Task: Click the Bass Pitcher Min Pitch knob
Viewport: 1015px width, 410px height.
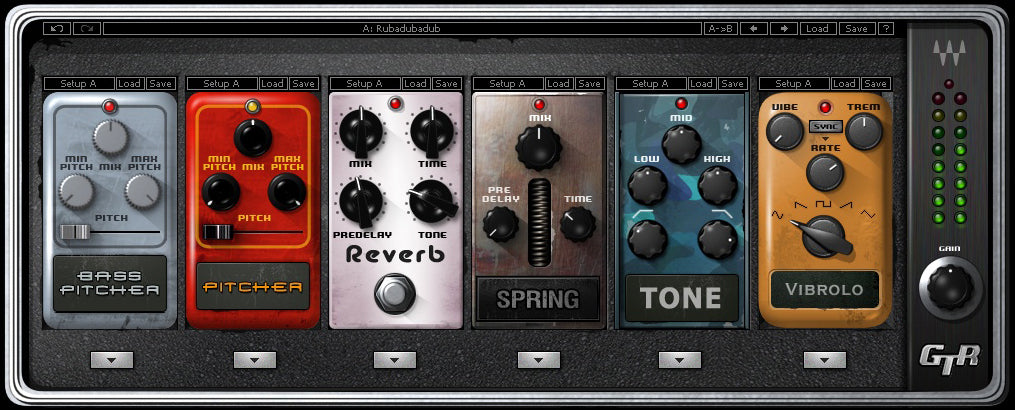Action: [x=76, y=191]
